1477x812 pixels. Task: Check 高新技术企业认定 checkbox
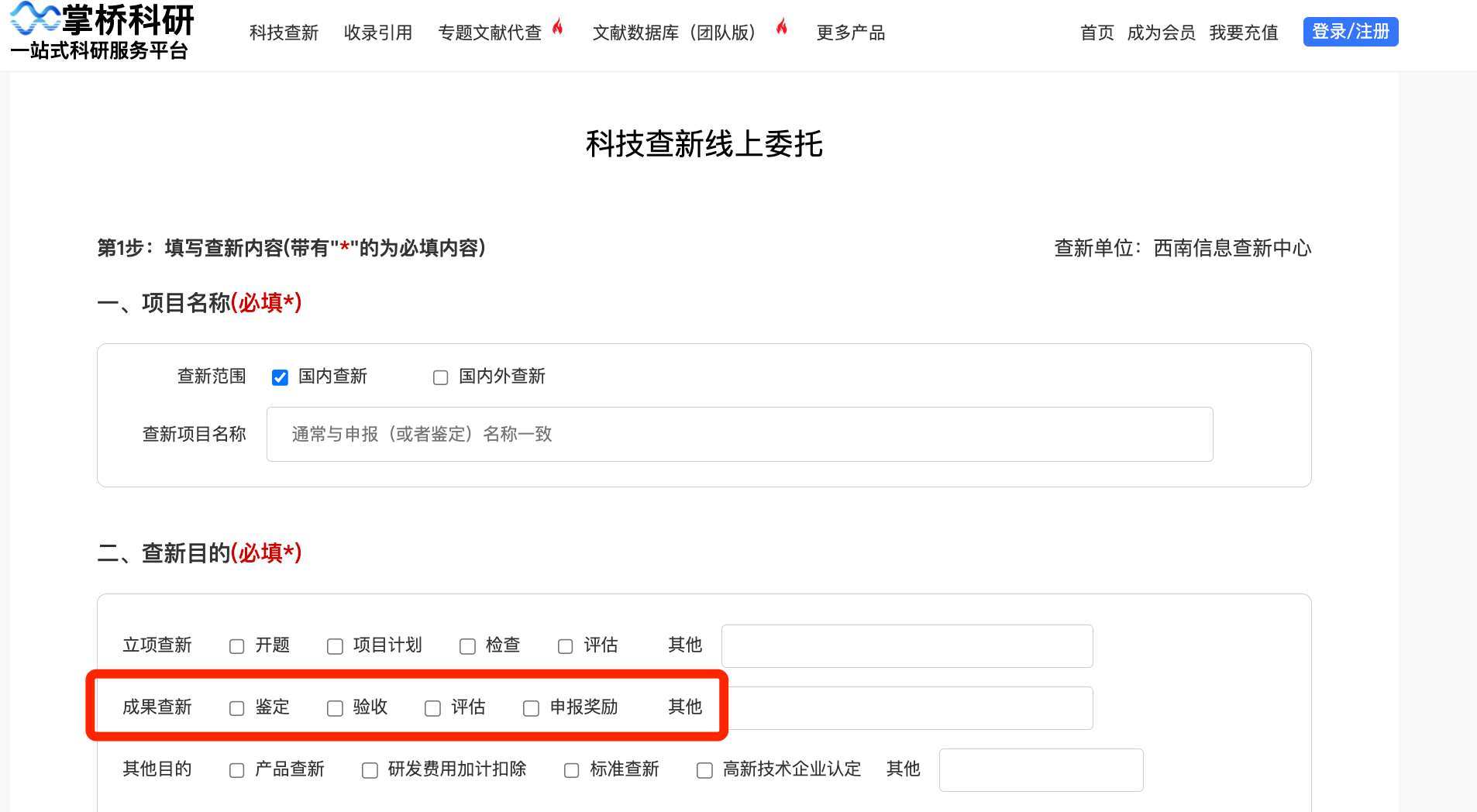[705, 770]
